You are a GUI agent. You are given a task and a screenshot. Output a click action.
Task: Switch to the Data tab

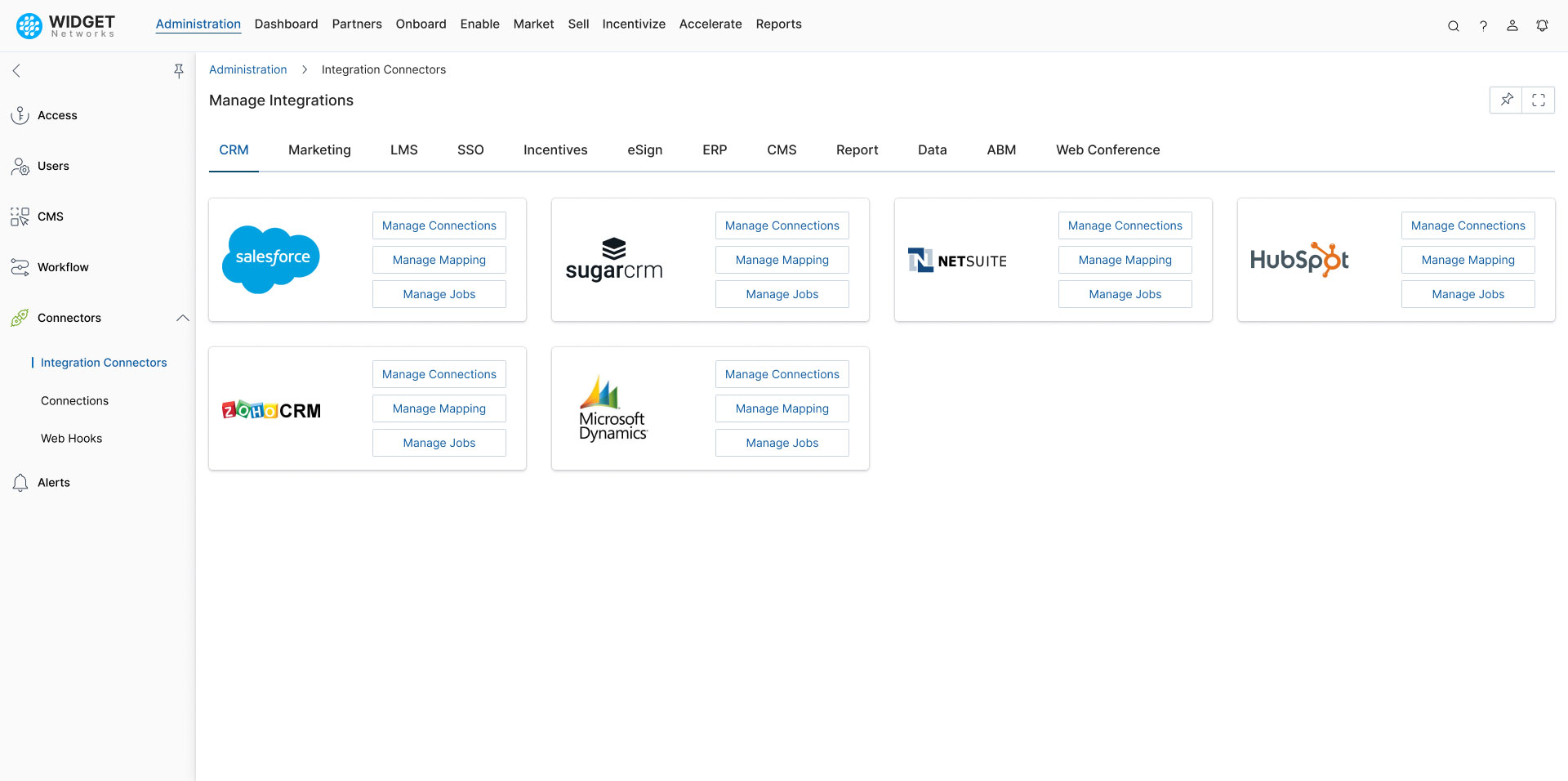point(933,150)
